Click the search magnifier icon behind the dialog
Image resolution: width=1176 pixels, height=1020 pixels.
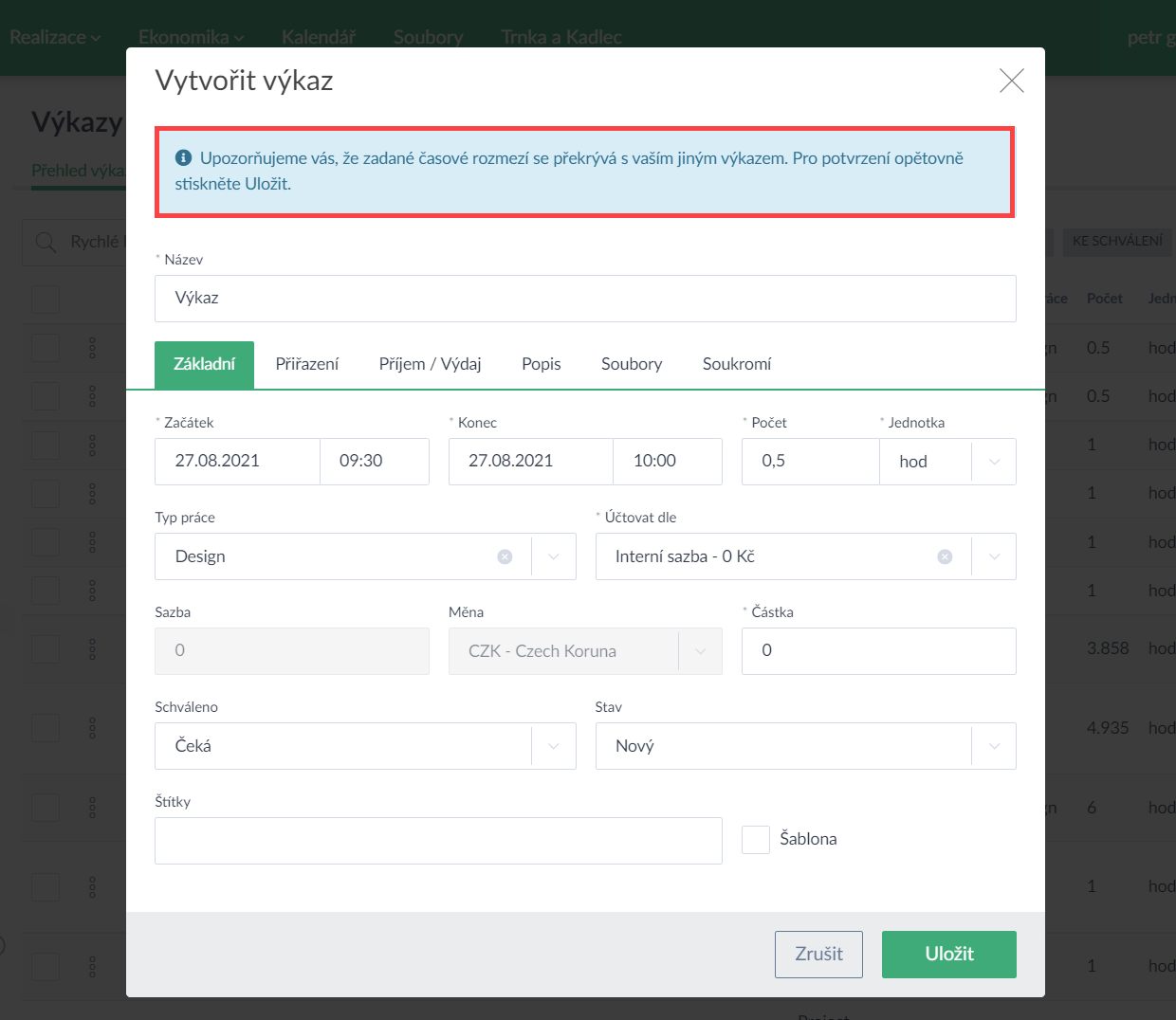(46, 243)
